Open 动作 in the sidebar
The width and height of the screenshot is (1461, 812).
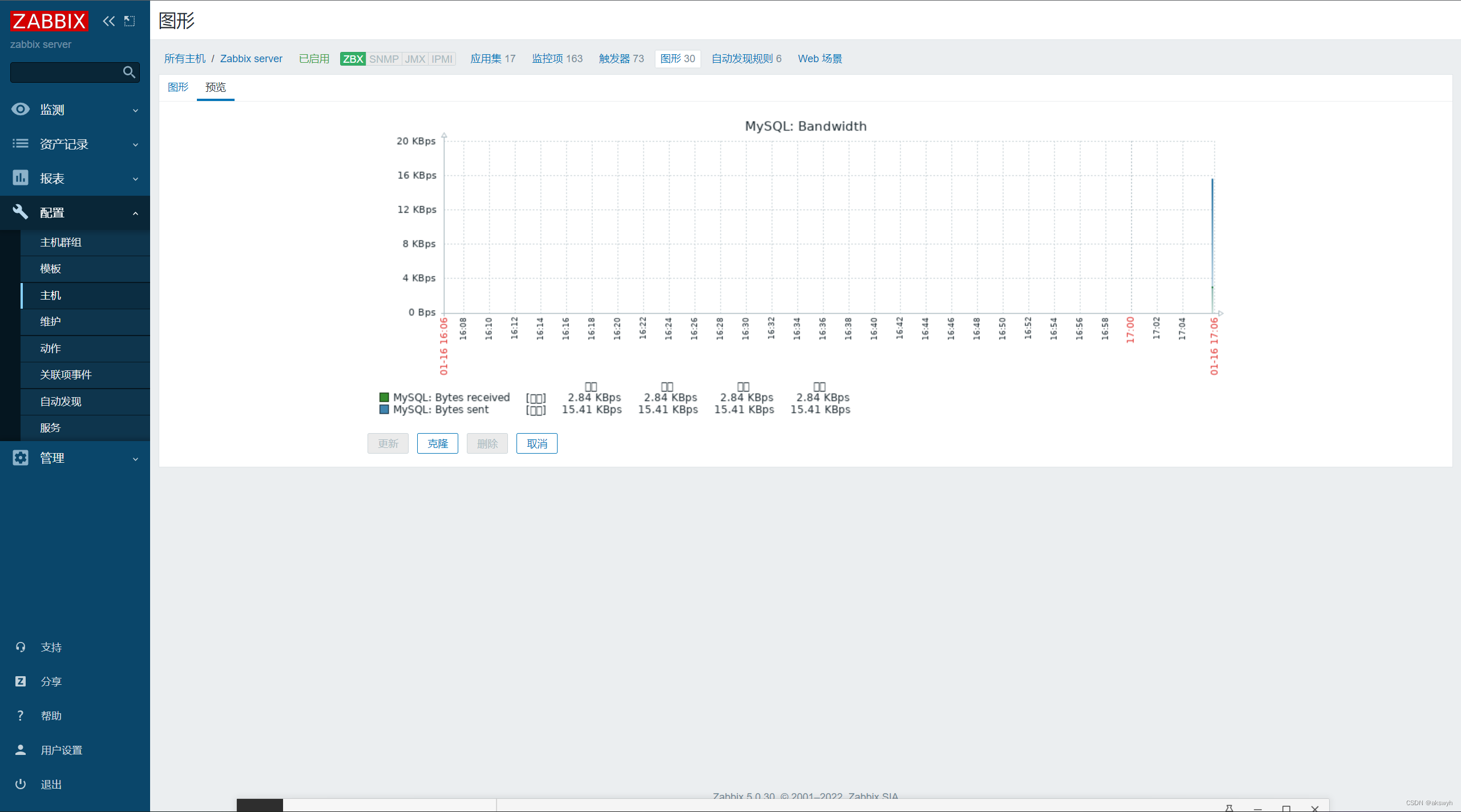click(x=86, y=349)
